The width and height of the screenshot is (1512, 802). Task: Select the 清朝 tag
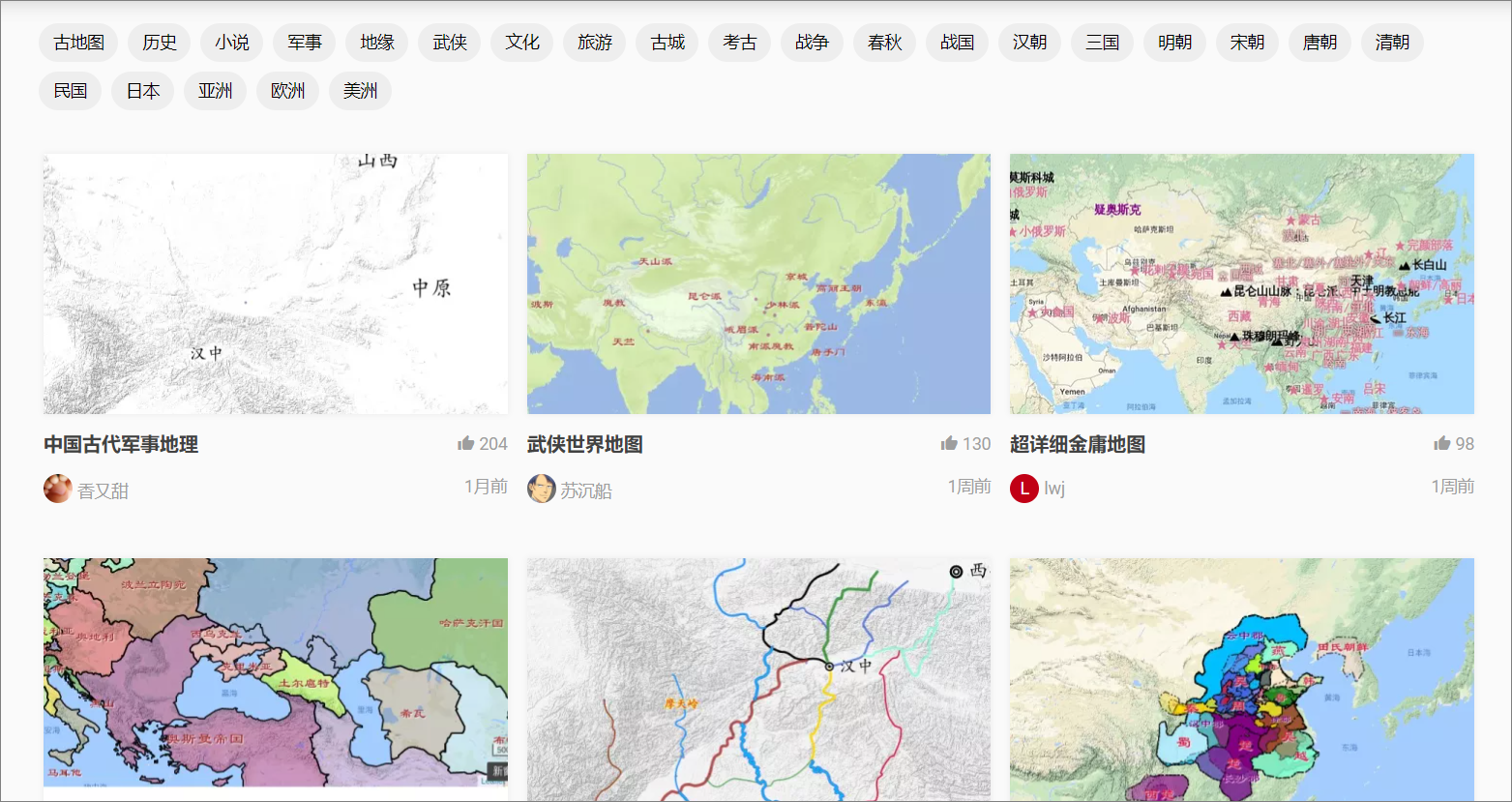[1392, 42]
